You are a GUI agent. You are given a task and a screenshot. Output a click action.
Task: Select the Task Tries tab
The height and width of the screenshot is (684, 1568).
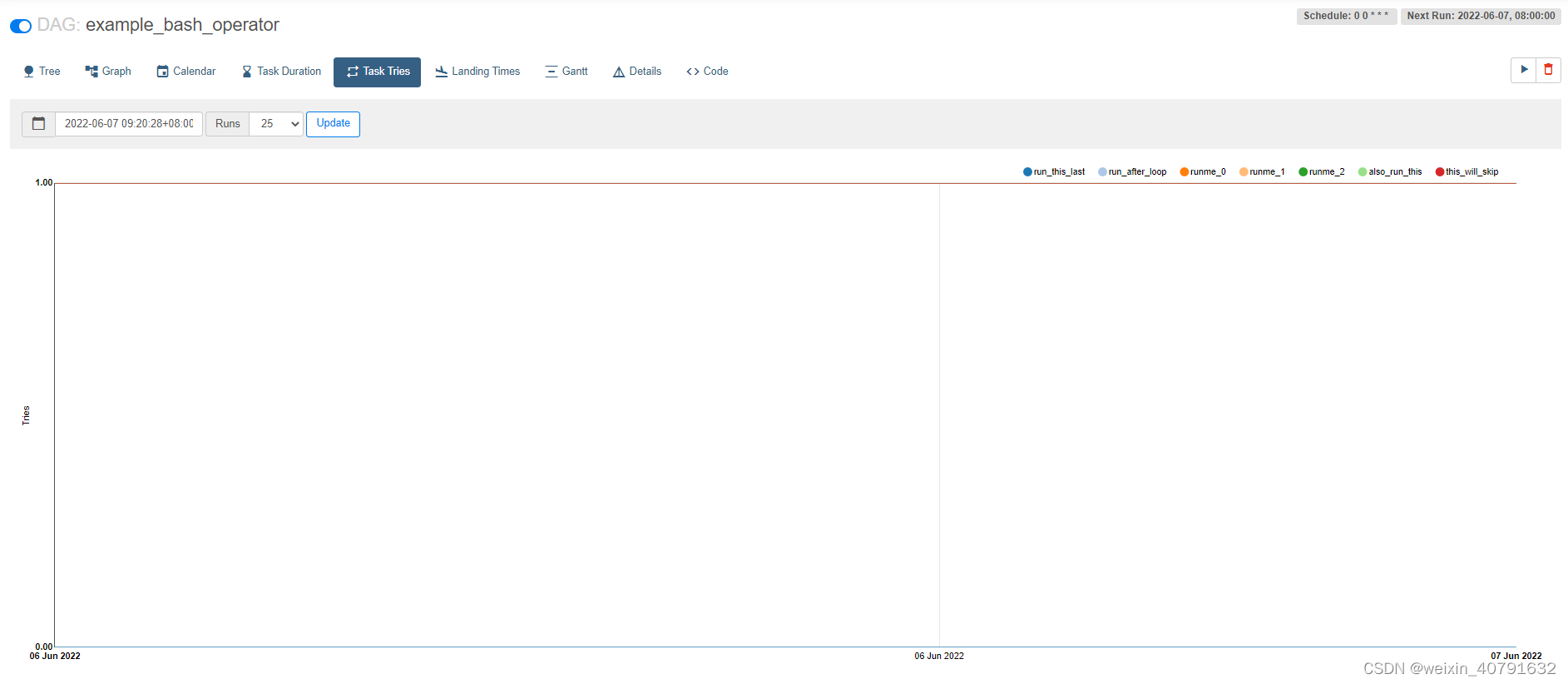click(378, 72)
